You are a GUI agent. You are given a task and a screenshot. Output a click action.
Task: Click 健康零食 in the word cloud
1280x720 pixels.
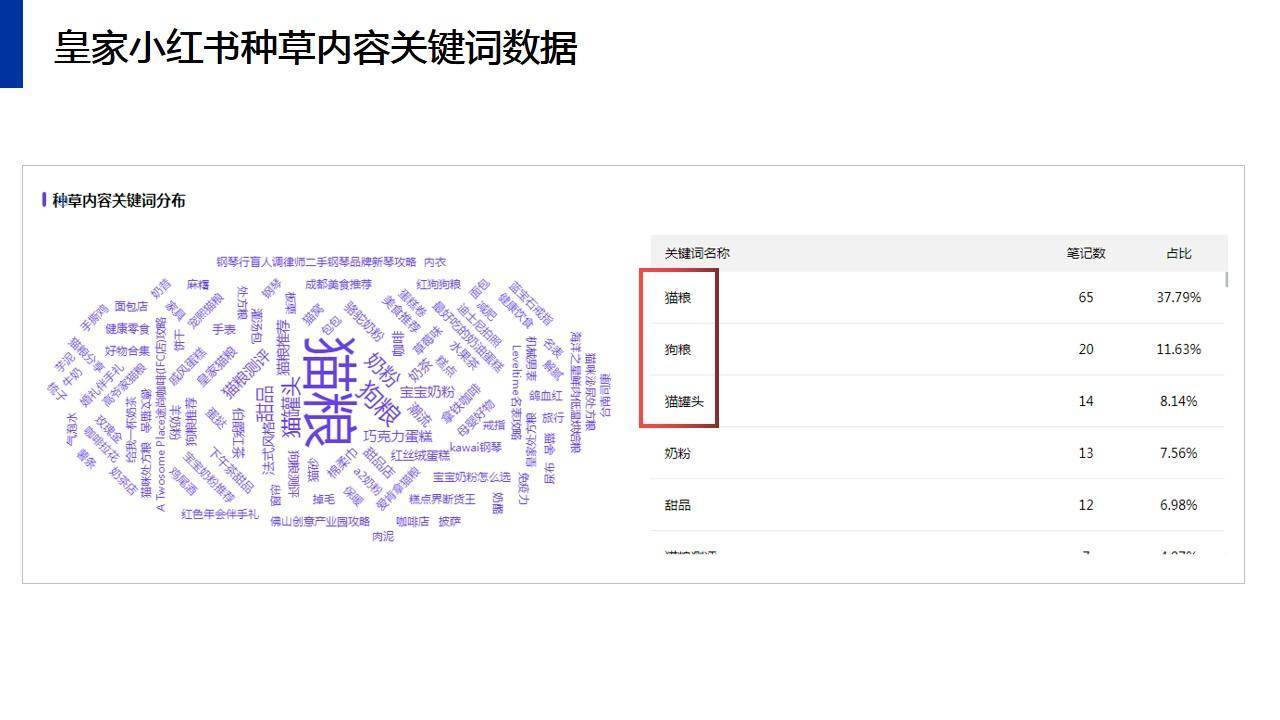click(x=127, y=329)
